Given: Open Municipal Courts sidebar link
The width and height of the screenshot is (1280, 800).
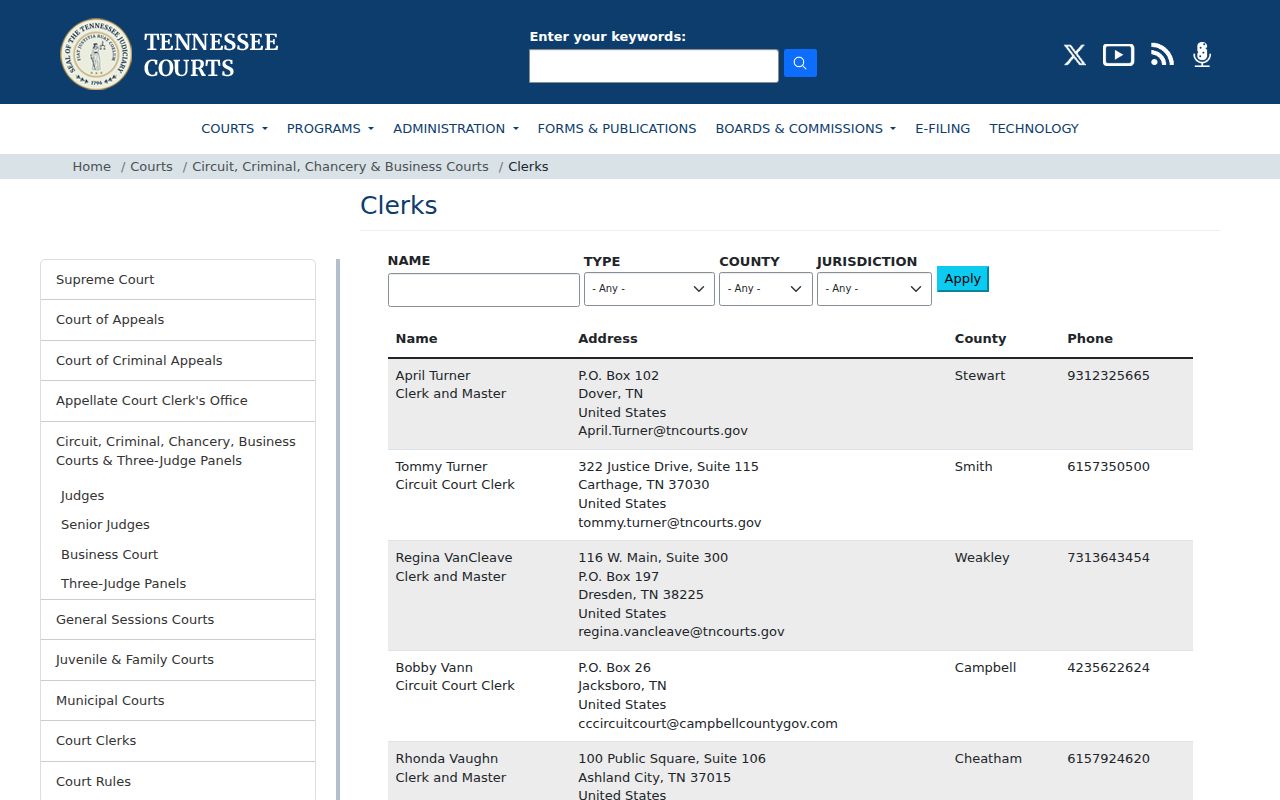Looking at the screenshot, I should pyautogui.click(x=178, y=701).
